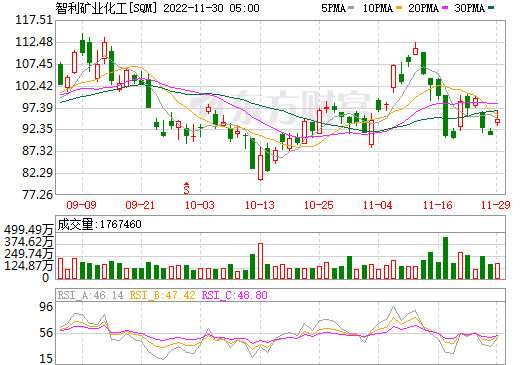Screen dimensions: 520x365
Task: Click the lowest red candlestick near 82.29
Action: pos(260,164)
